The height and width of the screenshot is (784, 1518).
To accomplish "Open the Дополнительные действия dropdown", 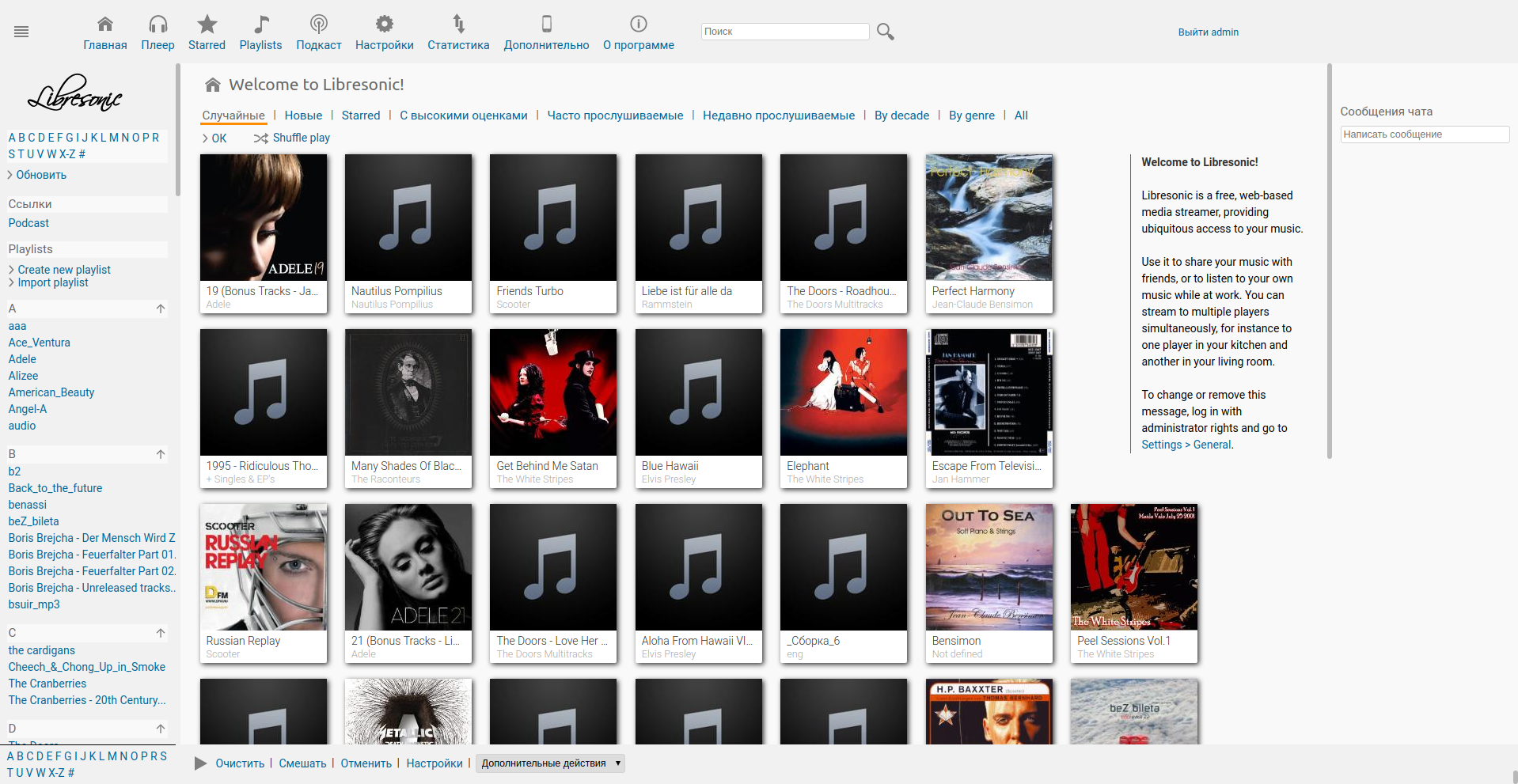I will [x=550, y=763].
